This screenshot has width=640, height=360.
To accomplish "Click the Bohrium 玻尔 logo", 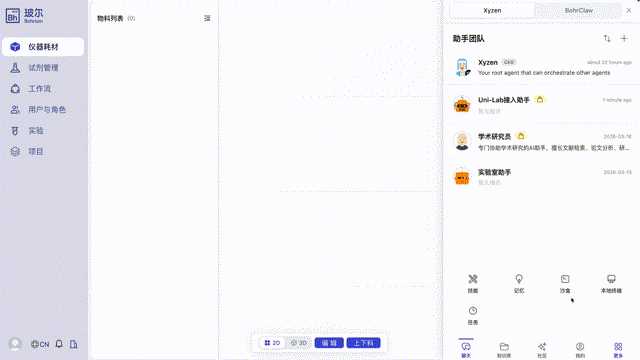I will click(x=24, y=16).
